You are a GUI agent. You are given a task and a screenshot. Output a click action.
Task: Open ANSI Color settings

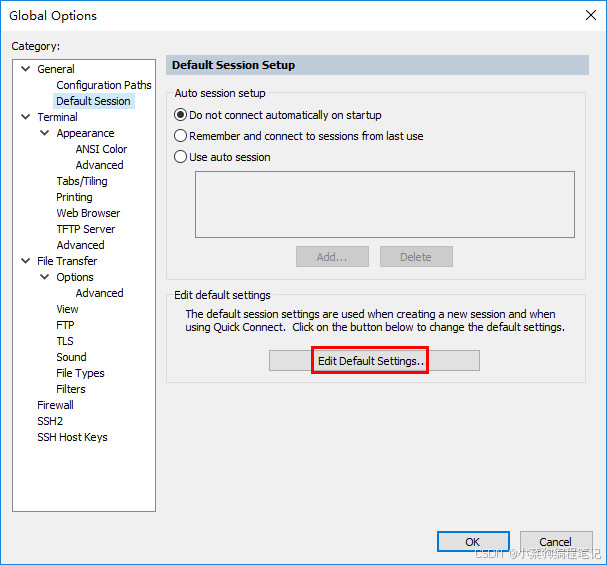pos(101,149)
